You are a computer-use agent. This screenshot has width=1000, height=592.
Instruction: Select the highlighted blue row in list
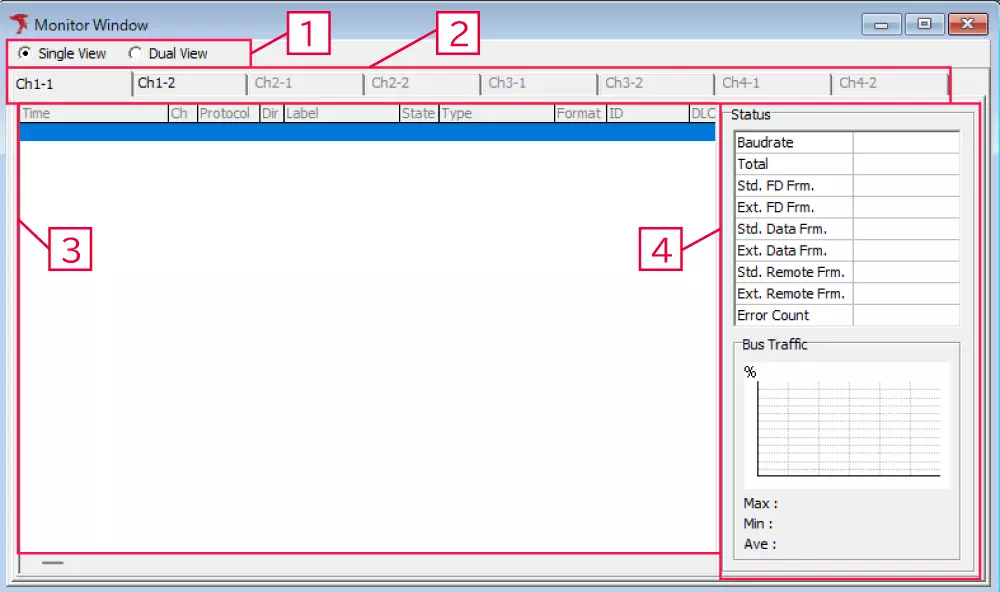point(367,132)
